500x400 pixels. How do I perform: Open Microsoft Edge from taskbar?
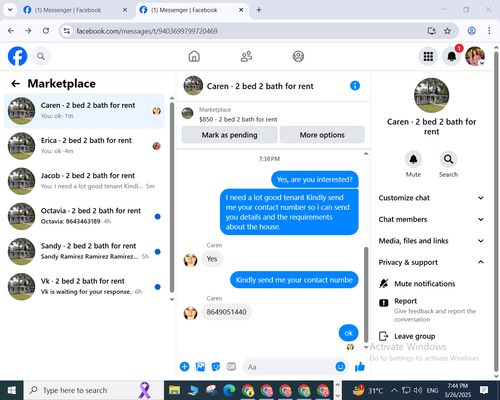pyautogui.click(x=229, y=390)
